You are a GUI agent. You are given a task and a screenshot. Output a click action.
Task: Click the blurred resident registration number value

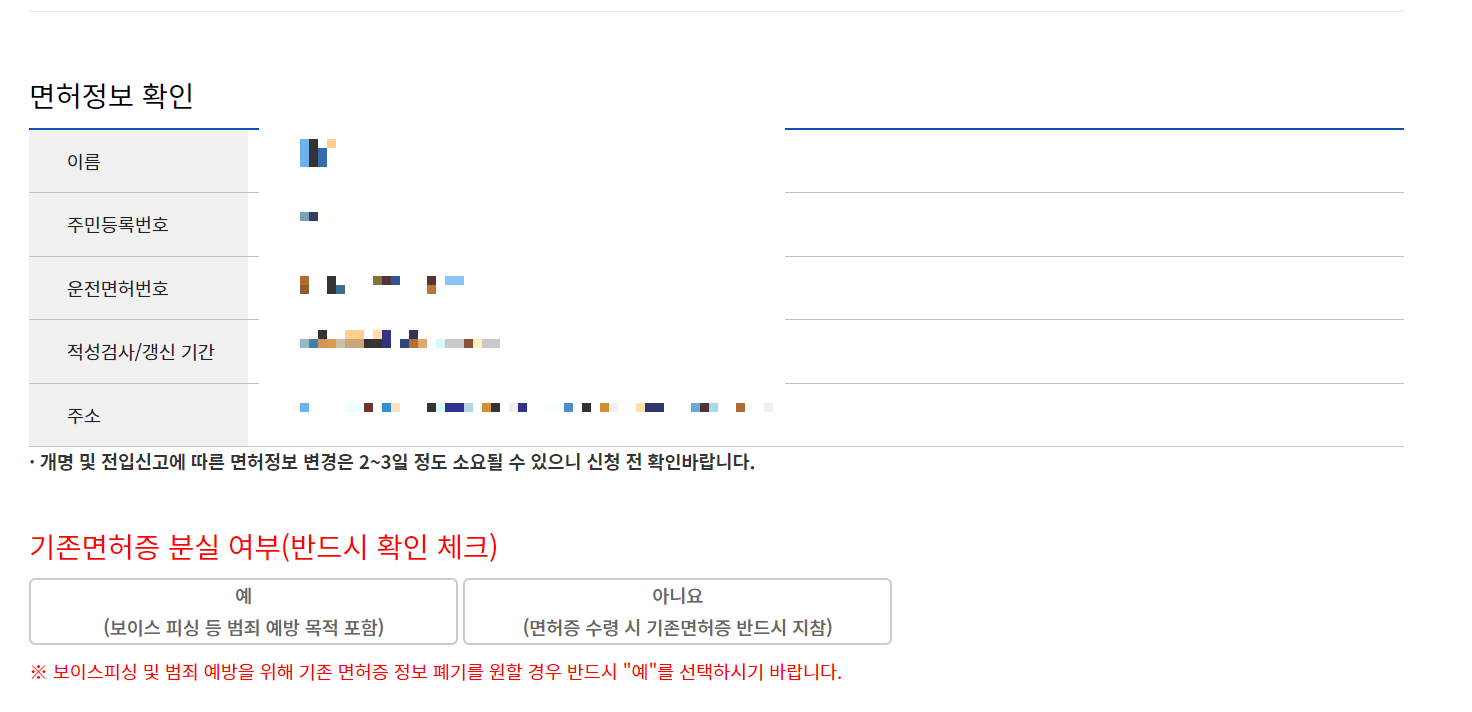(308, 214)
